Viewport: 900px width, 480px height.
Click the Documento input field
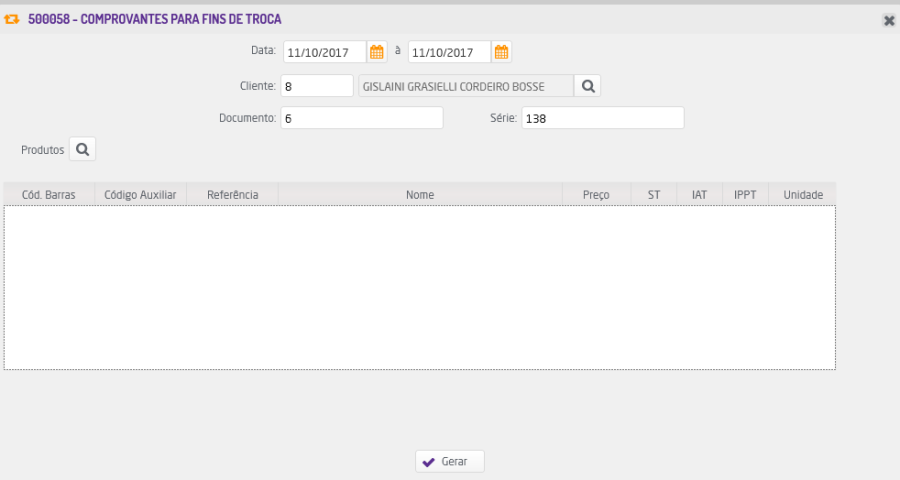pos(362,118)
